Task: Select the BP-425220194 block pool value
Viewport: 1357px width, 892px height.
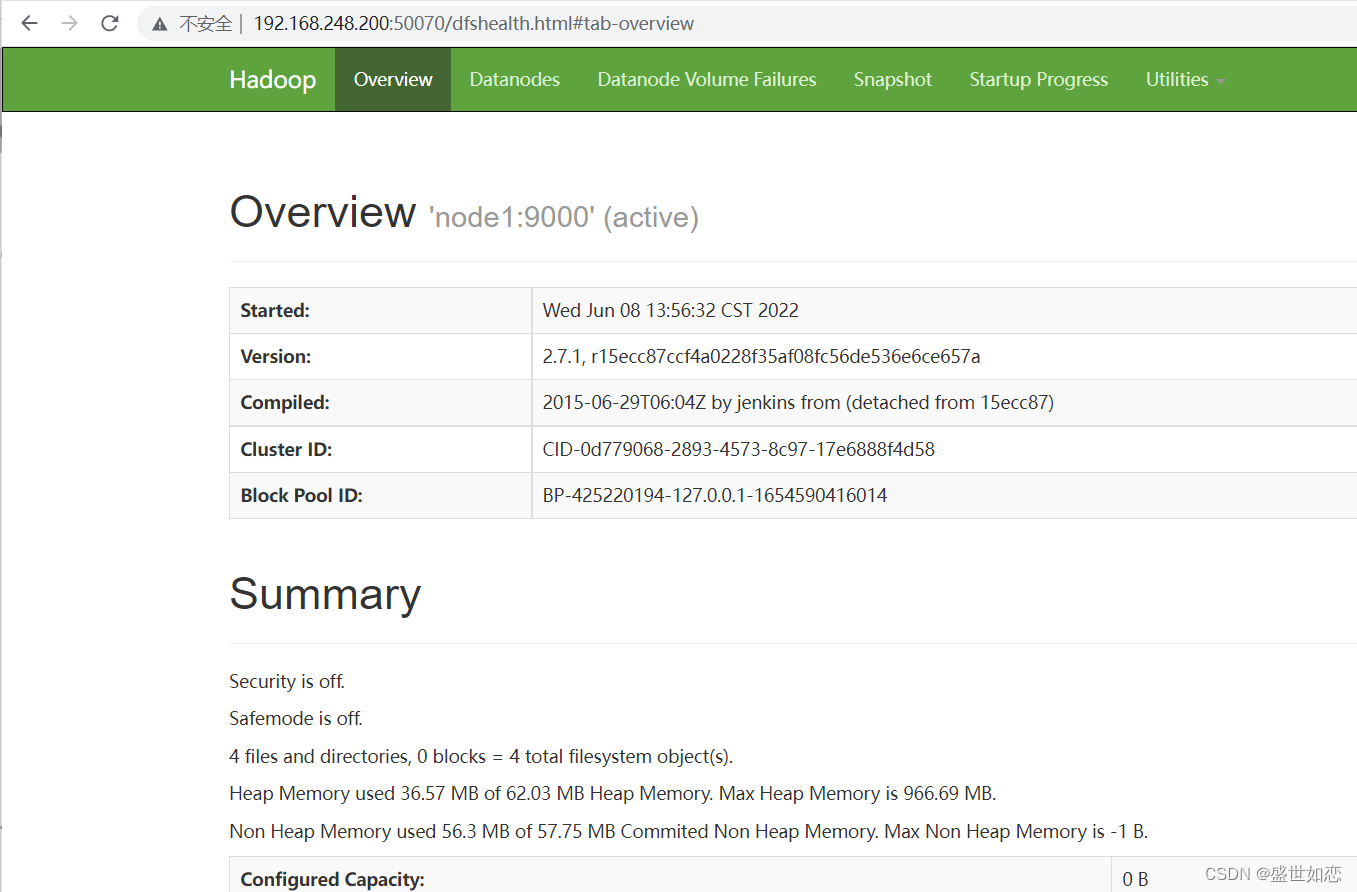Action: [x=715, y=495]
